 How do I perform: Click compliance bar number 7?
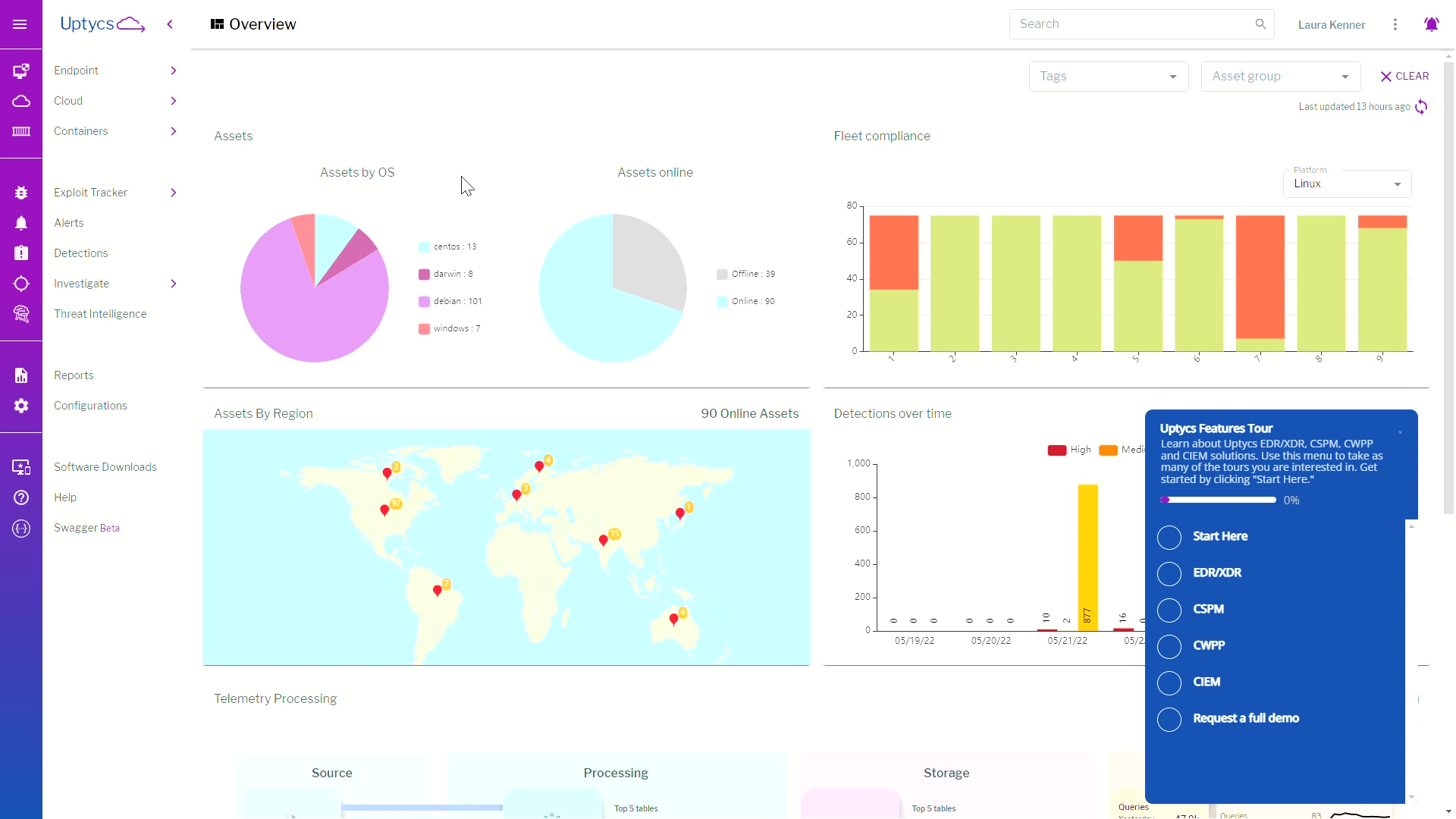click(1260, 283)
